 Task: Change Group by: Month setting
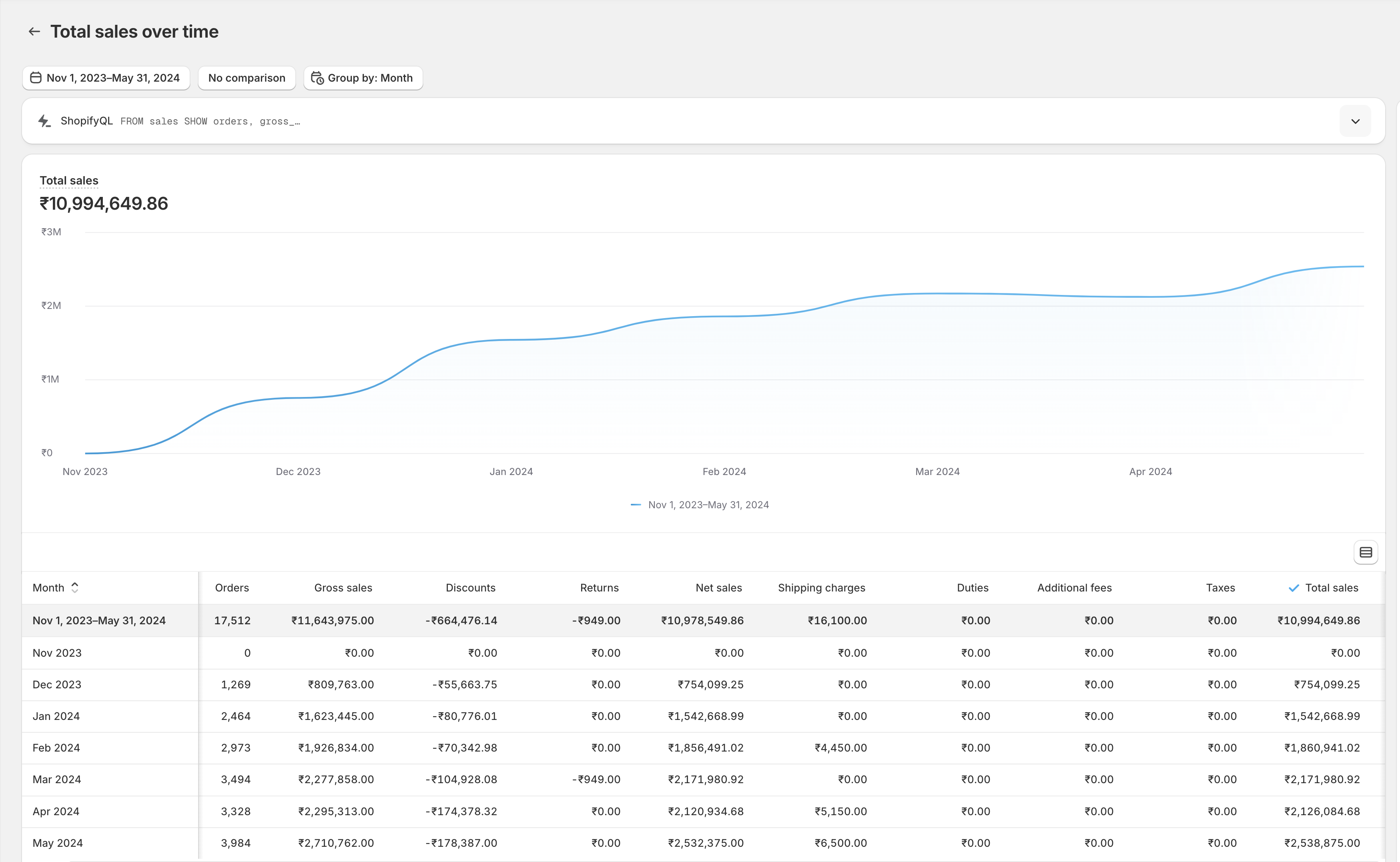[369, 78]
